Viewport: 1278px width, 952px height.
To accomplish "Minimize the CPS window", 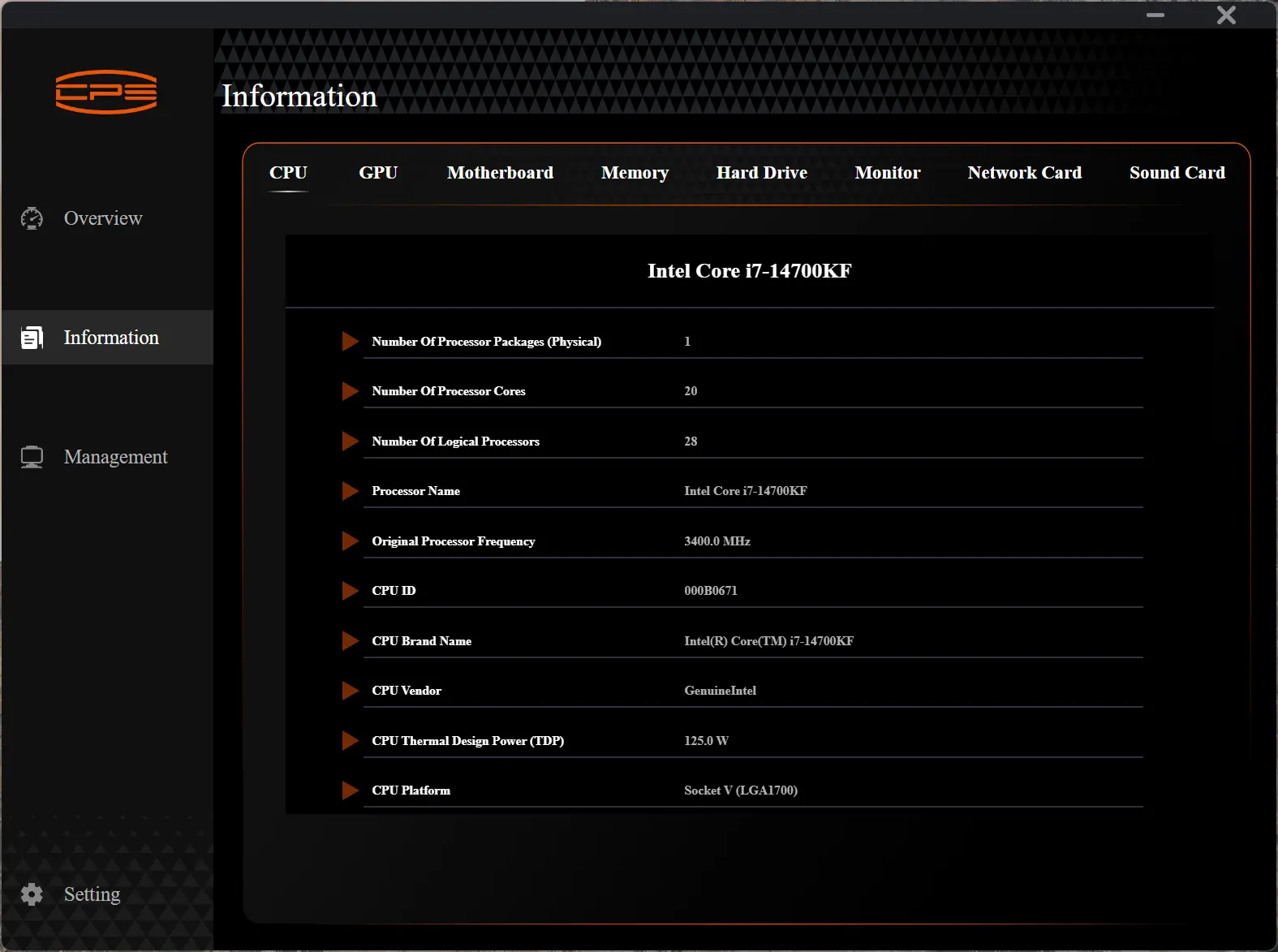I will pos(1155,15).
